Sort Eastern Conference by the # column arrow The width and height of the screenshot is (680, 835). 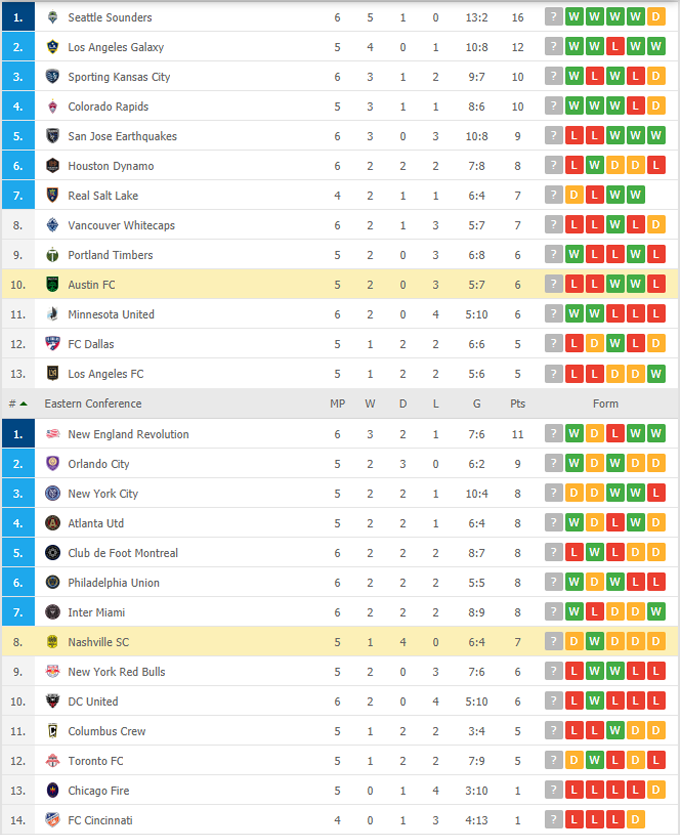tap(23, 404)
